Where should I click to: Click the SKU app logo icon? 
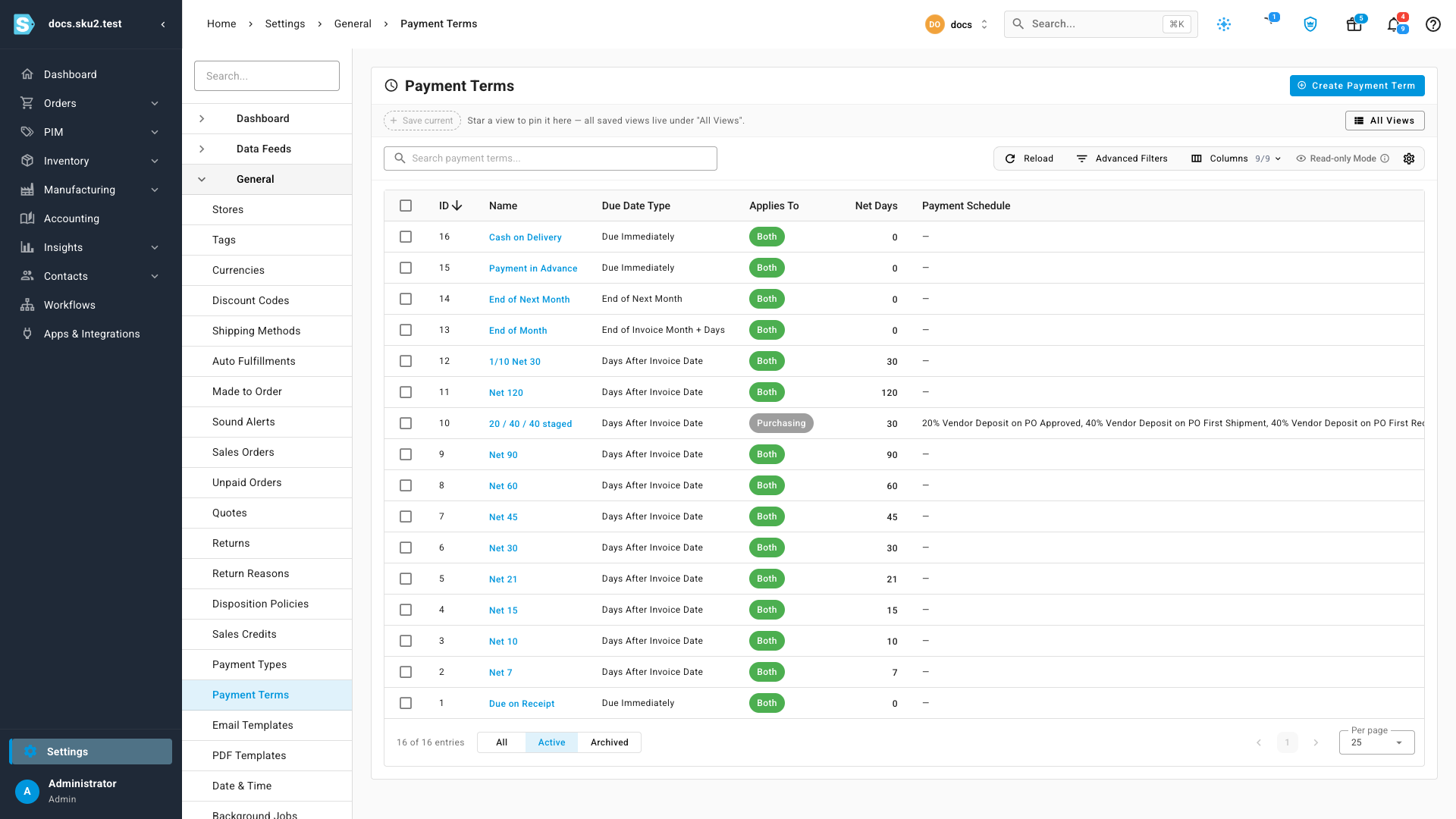(x=24, y=24)
